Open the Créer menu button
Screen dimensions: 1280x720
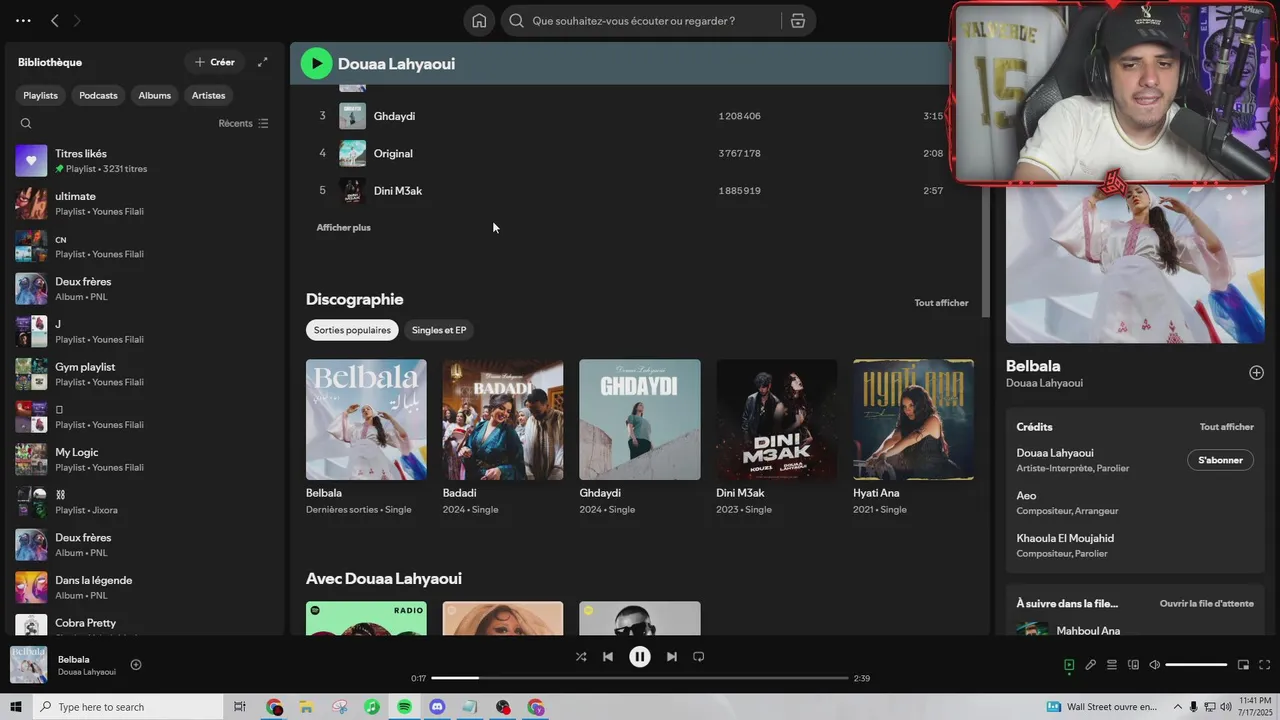click(215, 62)
